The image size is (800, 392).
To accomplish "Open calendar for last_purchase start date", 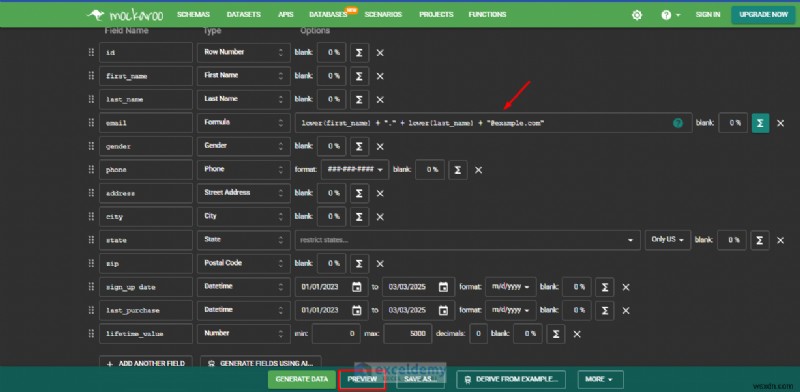I will (x=357, y=310).
